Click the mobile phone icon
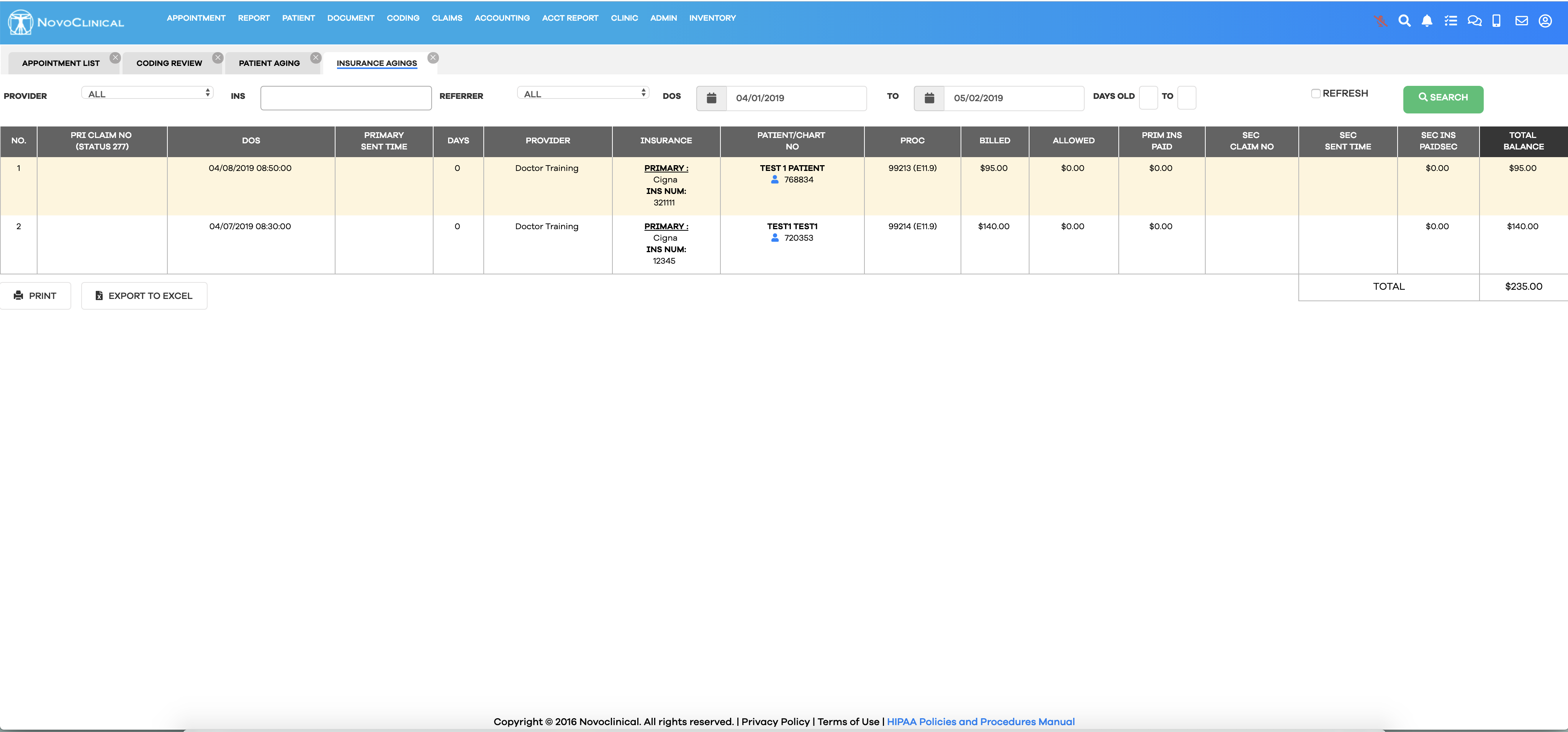 (x=1496, y=21)
